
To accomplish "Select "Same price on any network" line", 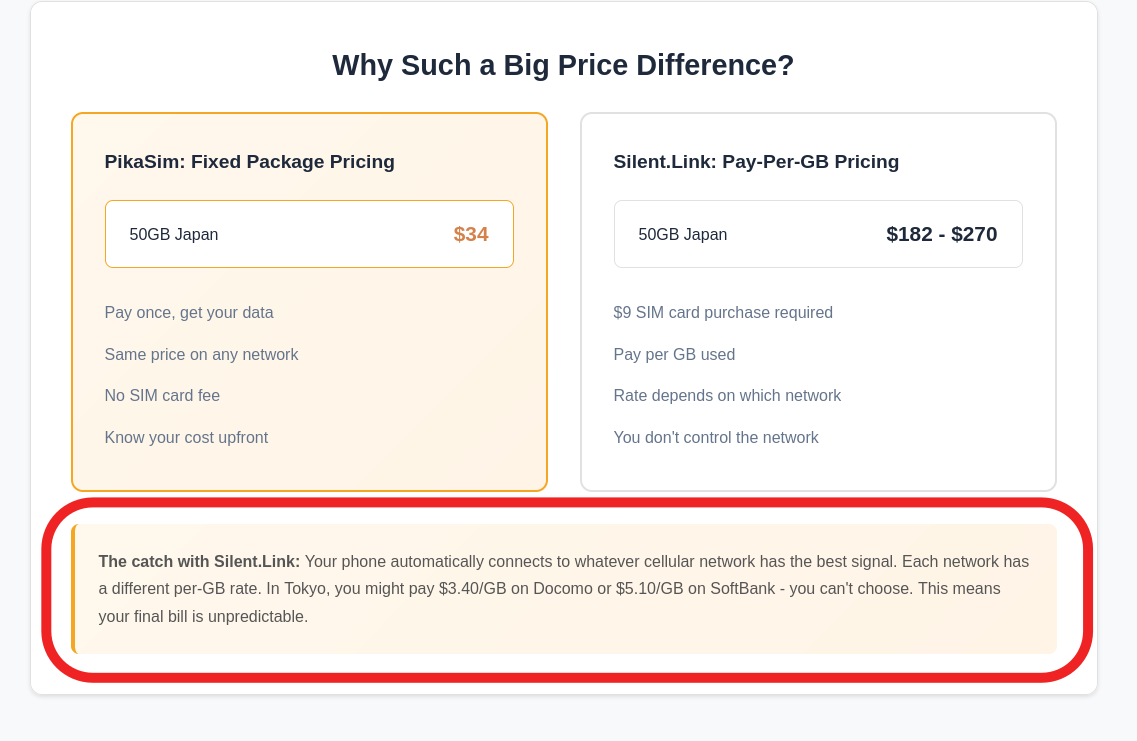I will pos(201,355).
